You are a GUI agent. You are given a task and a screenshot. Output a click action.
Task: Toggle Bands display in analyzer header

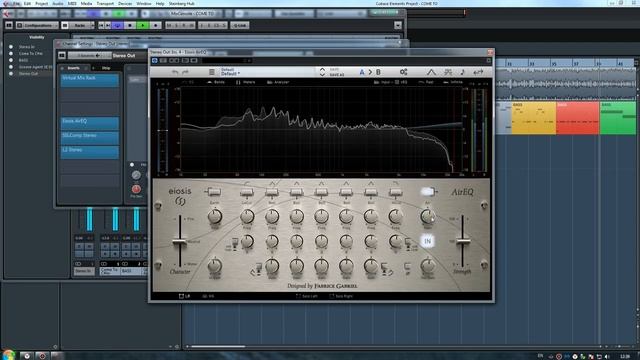tap(216, 82)
